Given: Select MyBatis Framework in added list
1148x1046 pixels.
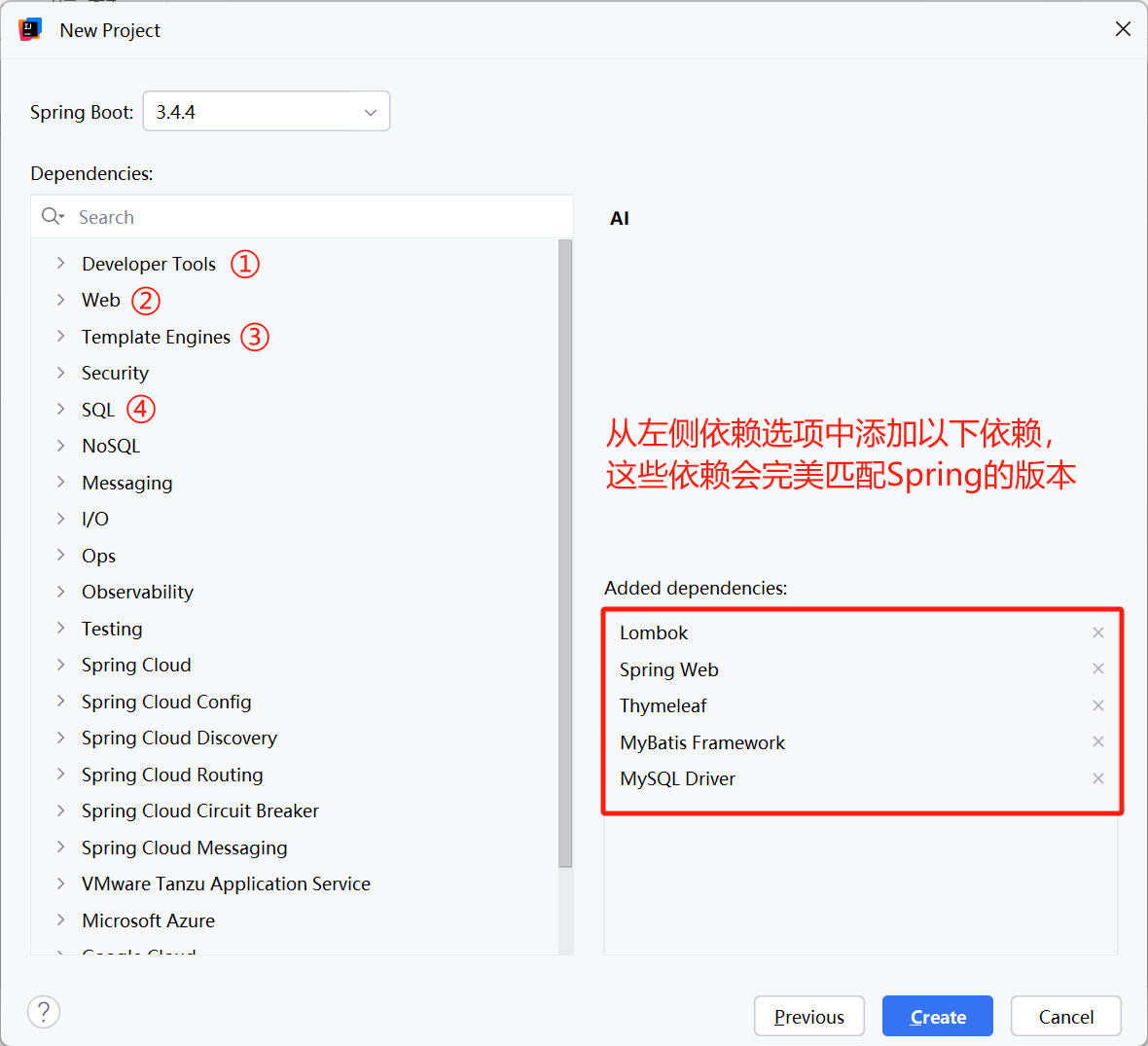Looking at the screenshot, I should pos(702,742).
